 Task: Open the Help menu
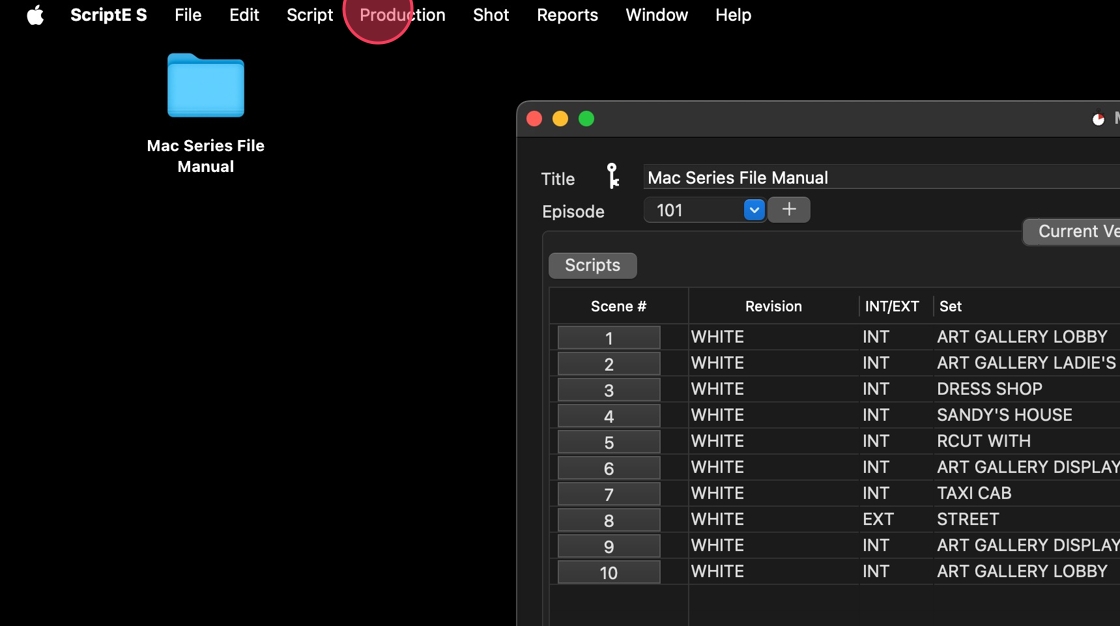click(733, 15)
